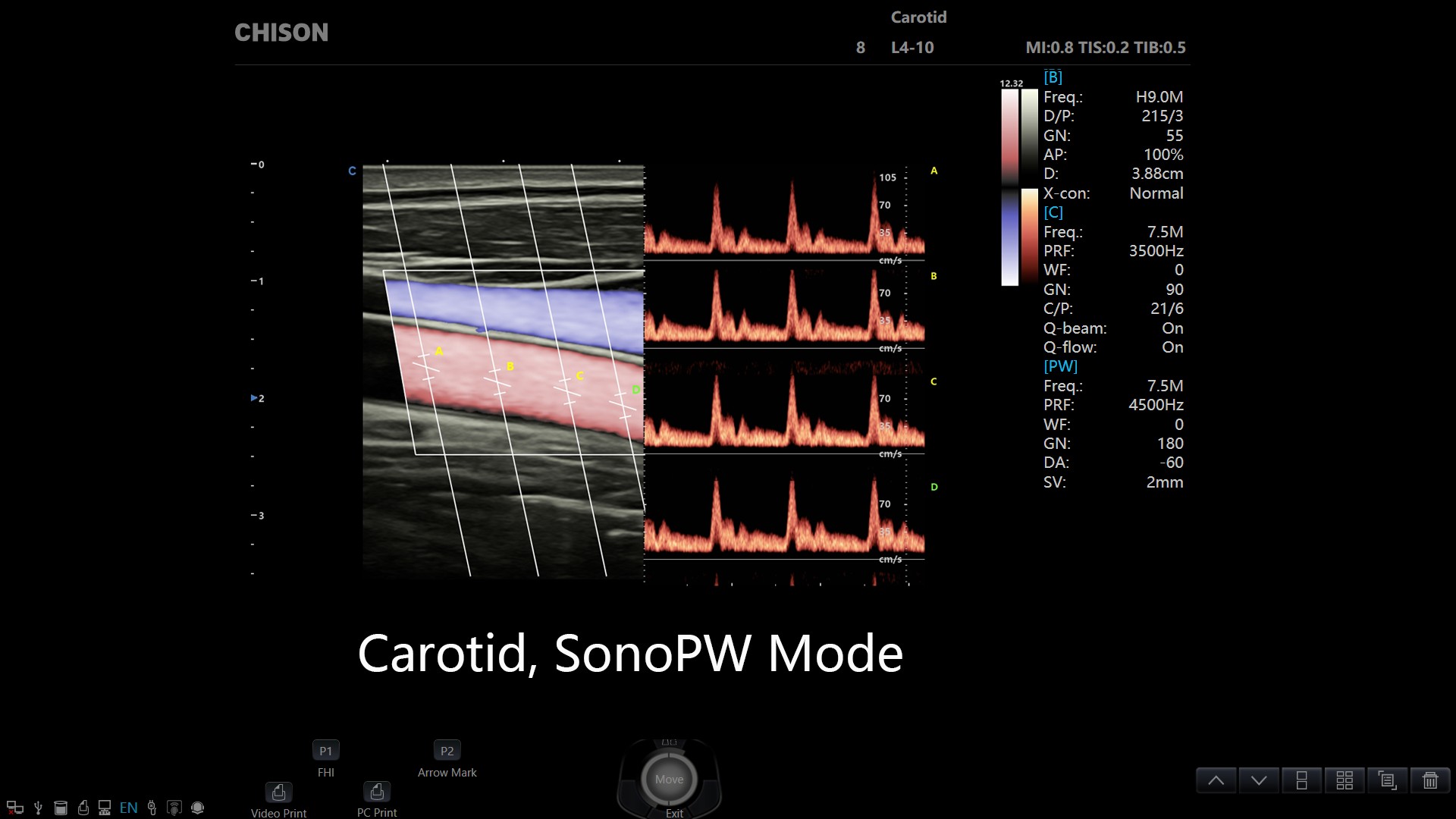Click the PC Print icon
The height and width of the screenshot is (819, 1456).
[377, 792]
